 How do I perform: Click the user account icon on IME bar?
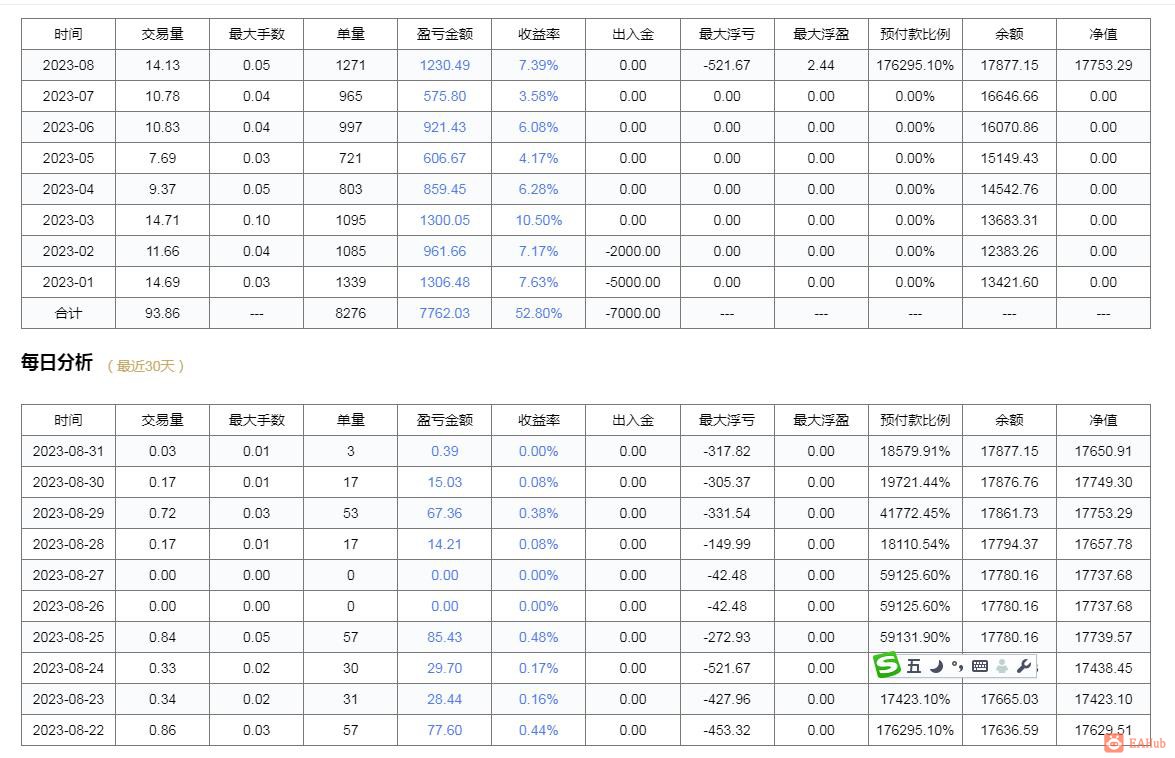pos(1002,666)
